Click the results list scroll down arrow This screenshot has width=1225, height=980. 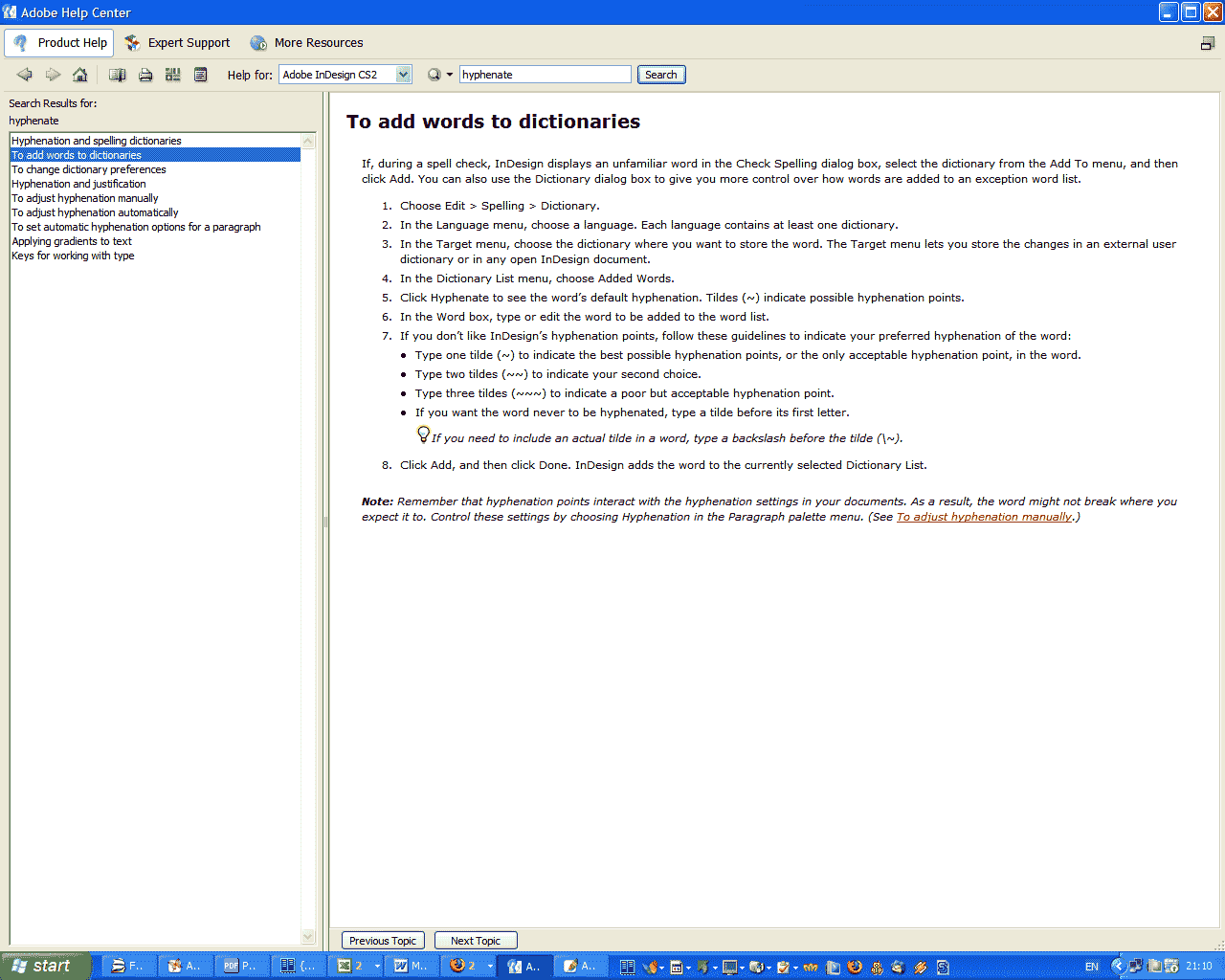pyautogui.click(x=308, y=936)
